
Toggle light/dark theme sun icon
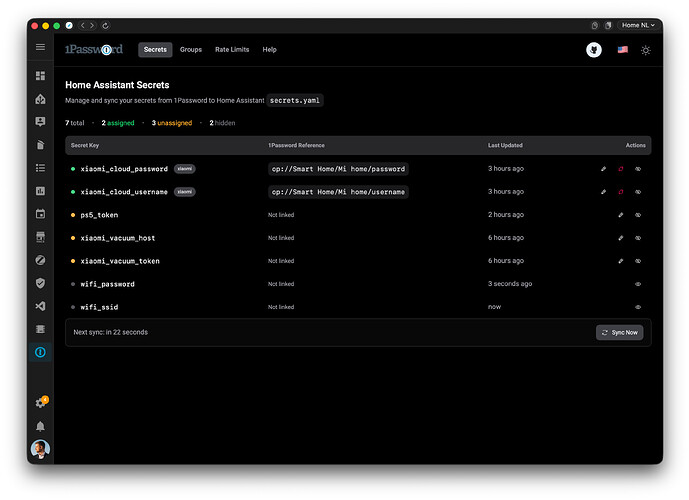coord(645,50)
